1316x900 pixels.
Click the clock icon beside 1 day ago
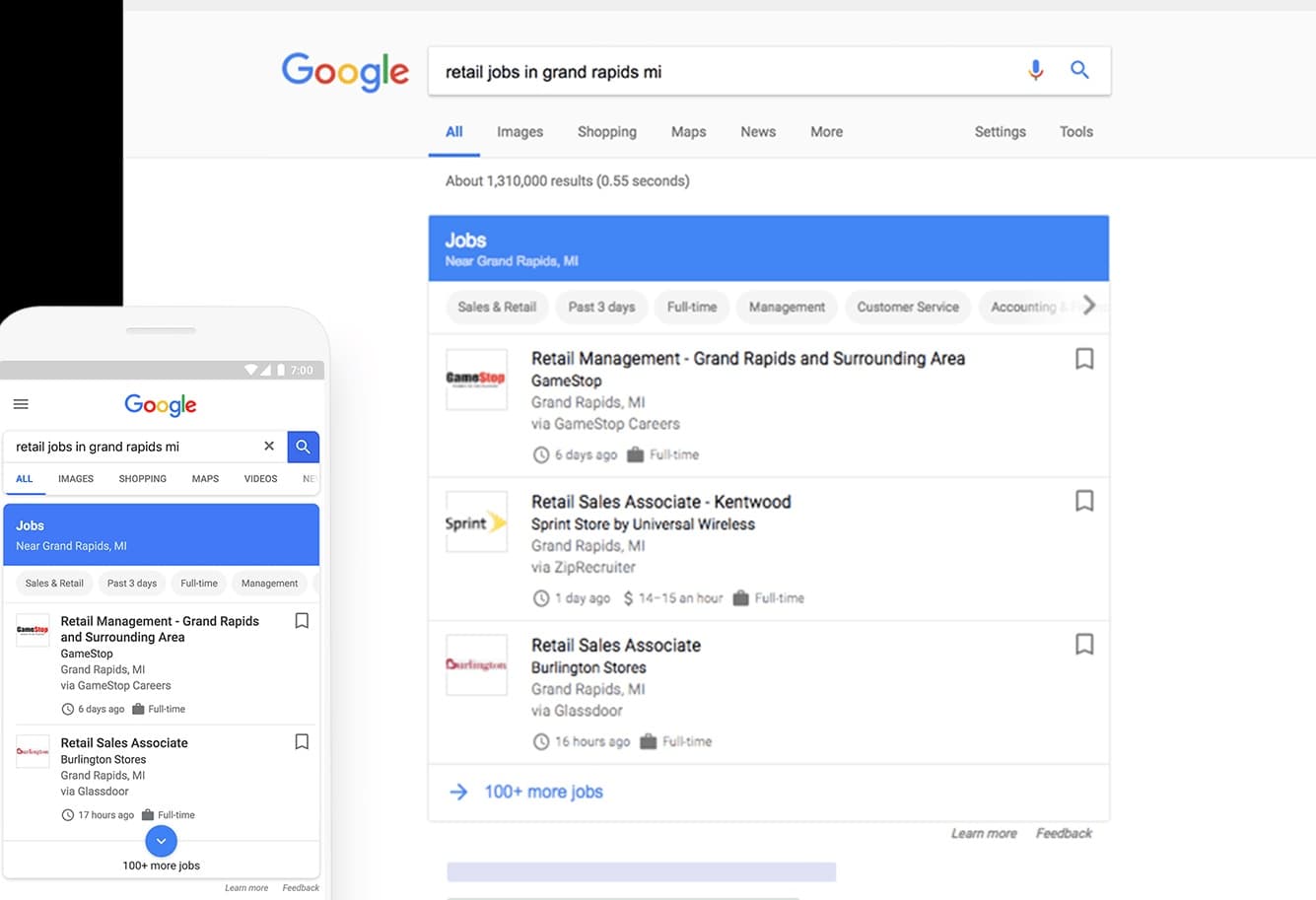[x=541, y=598]
